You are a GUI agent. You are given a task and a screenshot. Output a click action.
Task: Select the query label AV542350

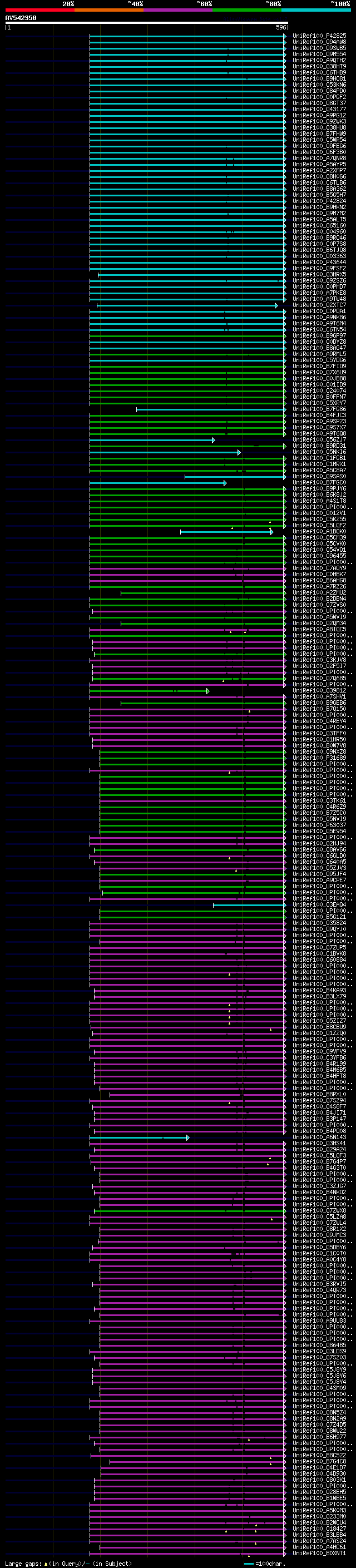21,18
